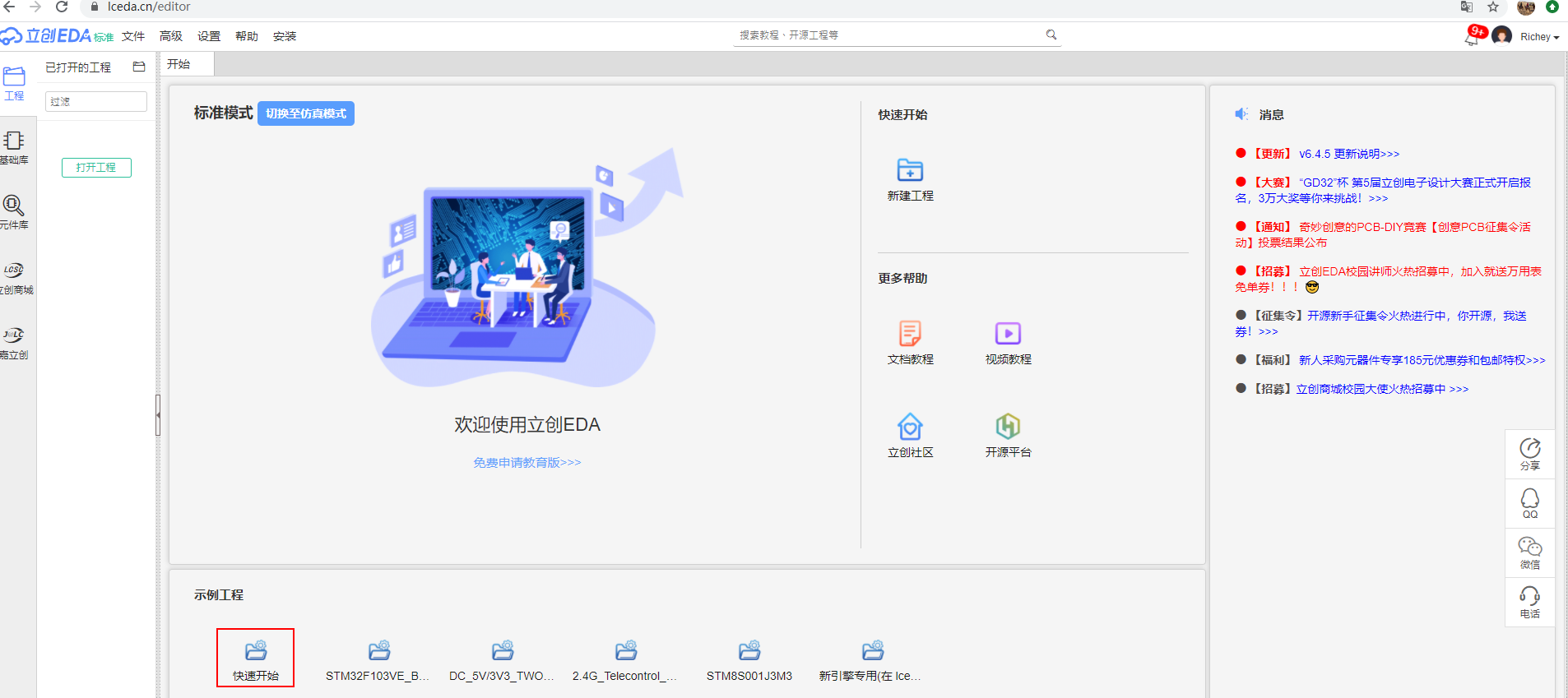Open the 元件库 component library panel
The image size is (1568, 698).
14,212
